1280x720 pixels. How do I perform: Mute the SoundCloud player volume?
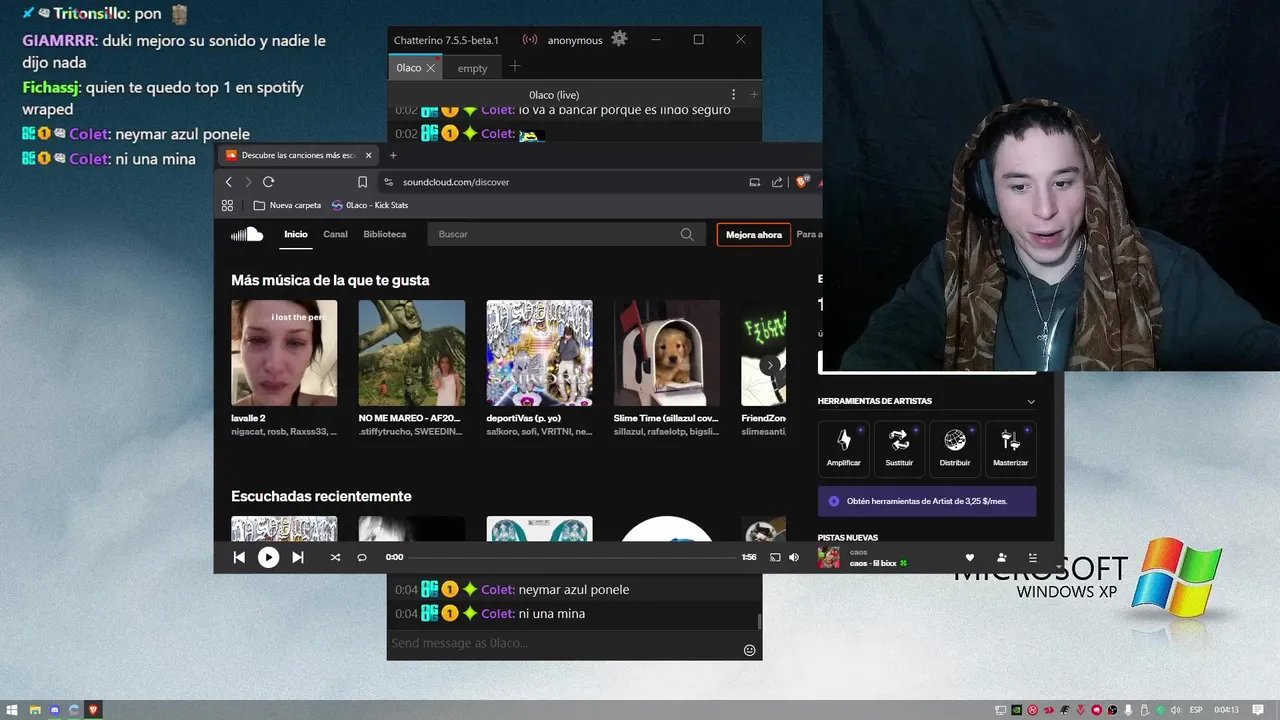click(x=794, y=557)
